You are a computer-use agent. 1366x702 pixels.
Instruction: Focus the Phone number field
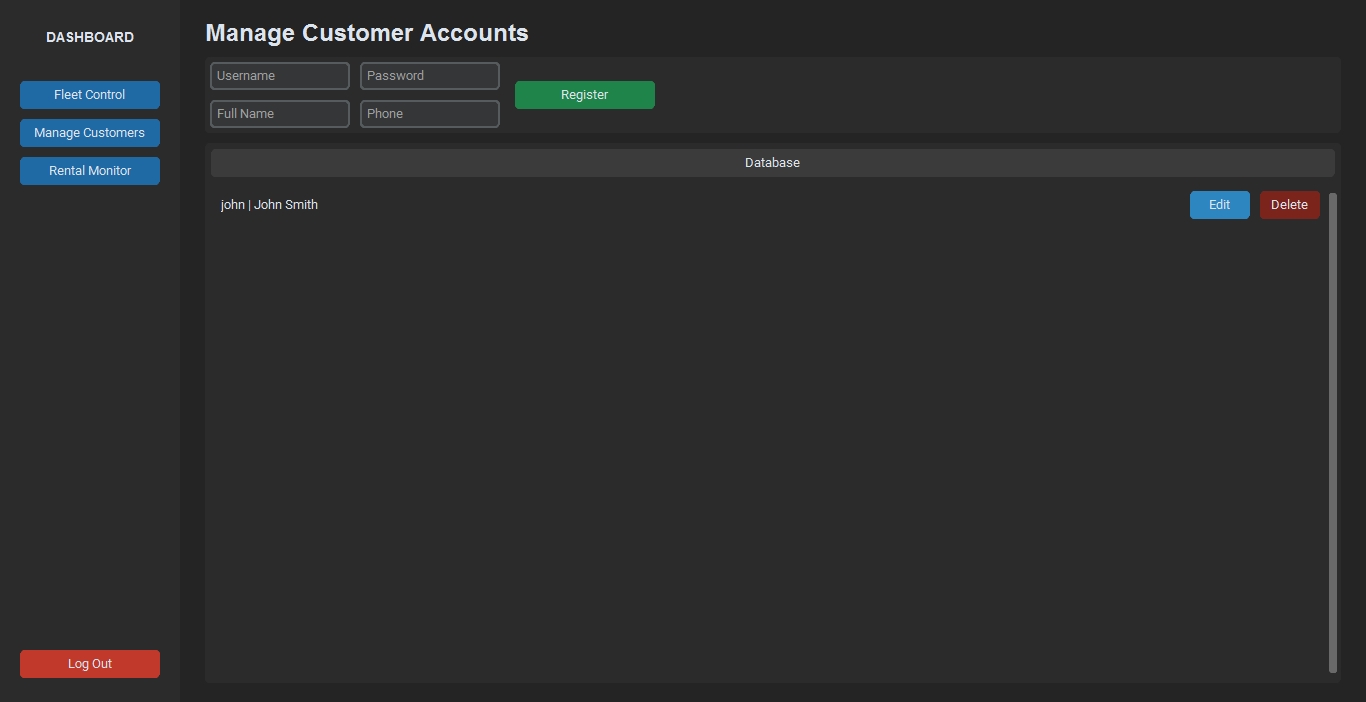point(430,114)
